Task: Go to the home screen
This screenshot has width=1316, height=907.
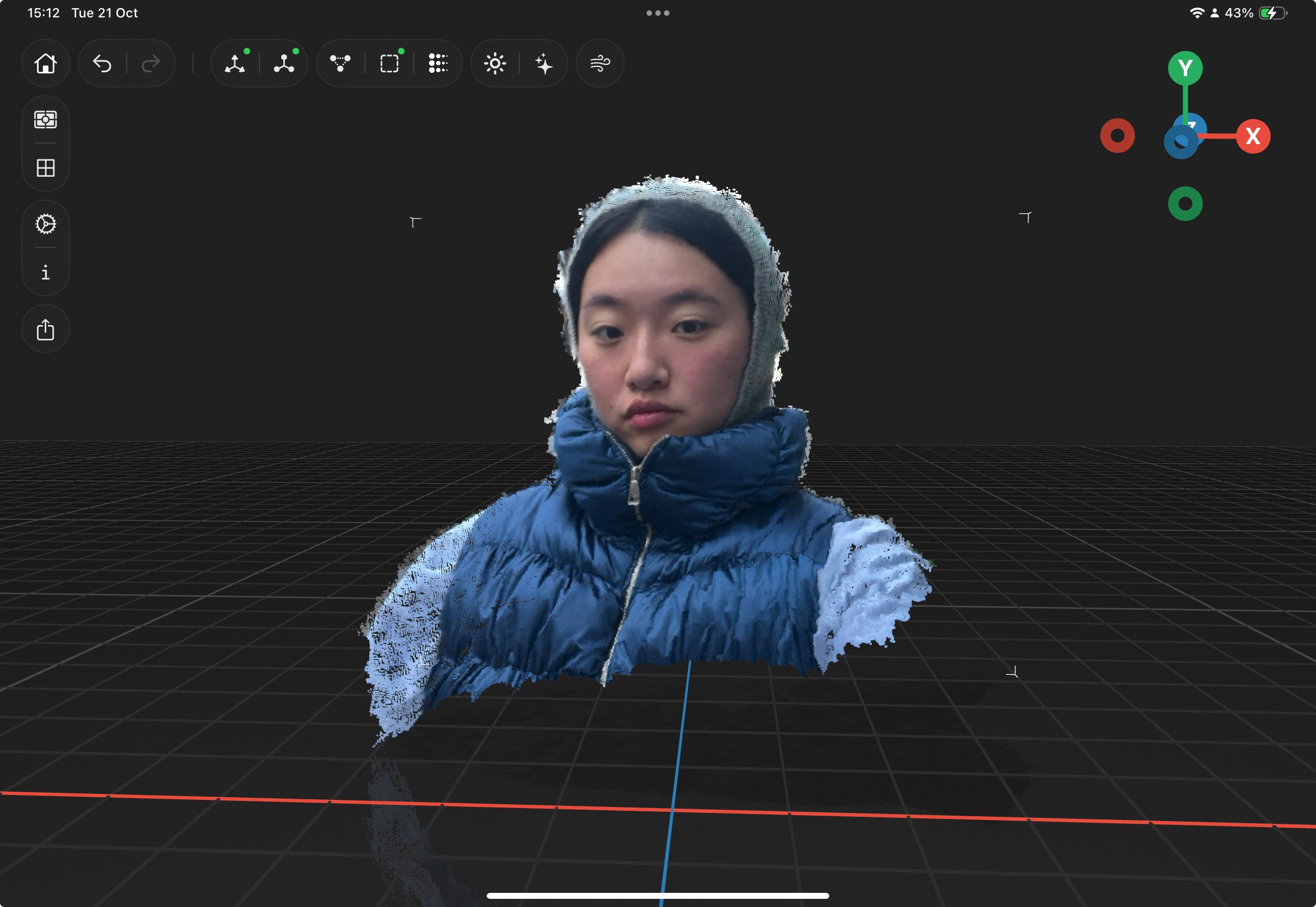Action: [x=46, y=63]
